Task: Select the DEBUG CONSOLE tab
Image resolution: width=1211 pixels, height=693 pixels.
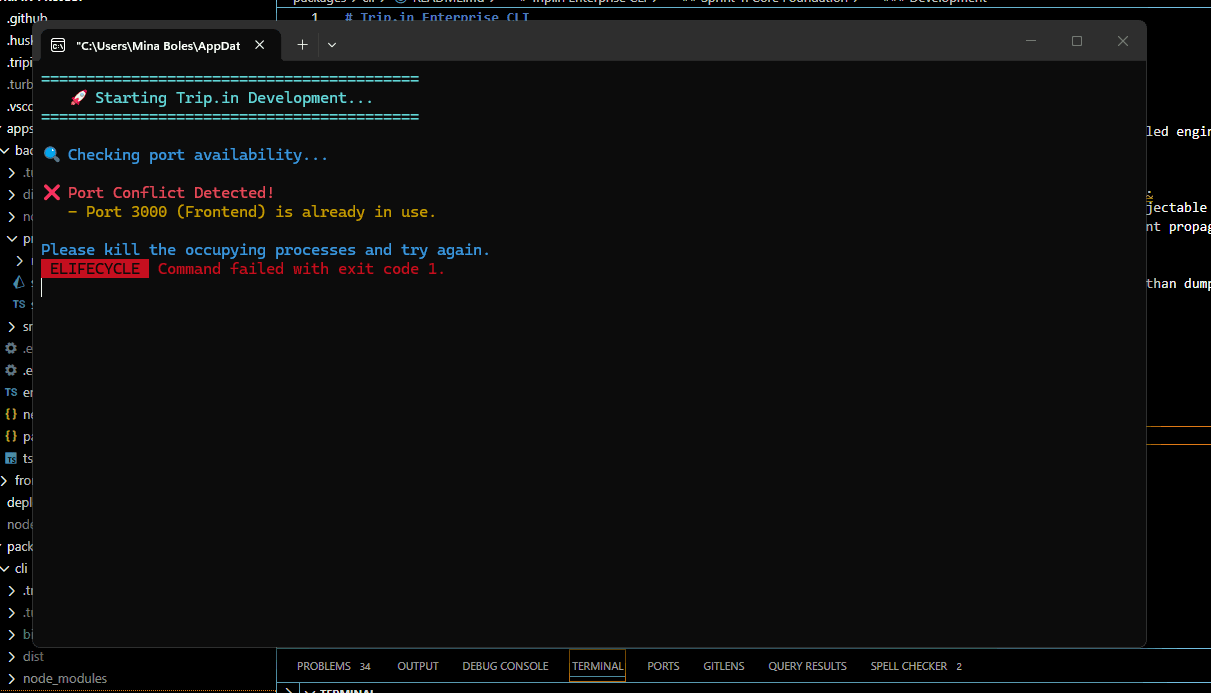Action: click(505, 666)
